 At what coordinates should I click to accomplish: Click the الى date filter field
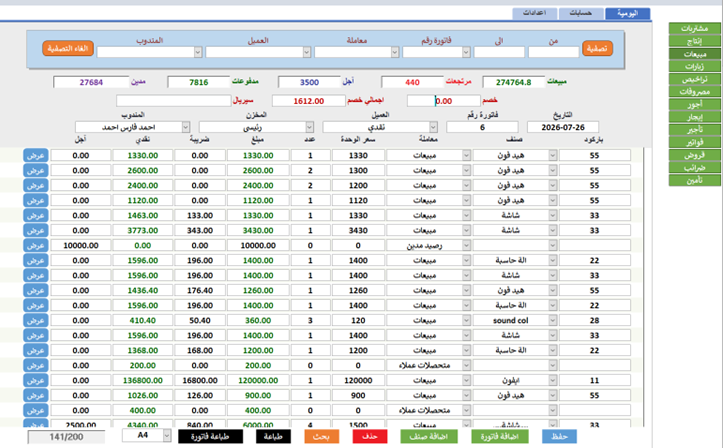(499, 52)
